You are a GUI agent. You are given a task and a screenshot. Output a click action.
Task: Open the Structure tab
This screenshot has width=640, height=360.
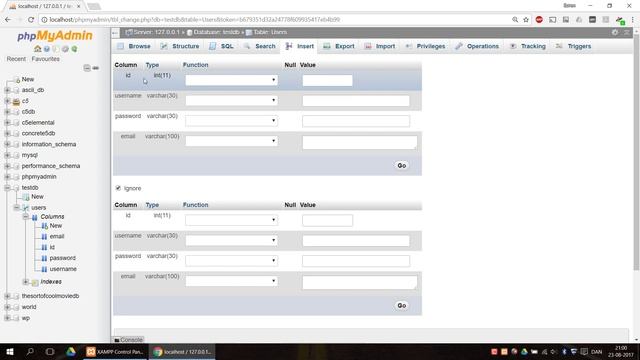(x=180, y=47)
